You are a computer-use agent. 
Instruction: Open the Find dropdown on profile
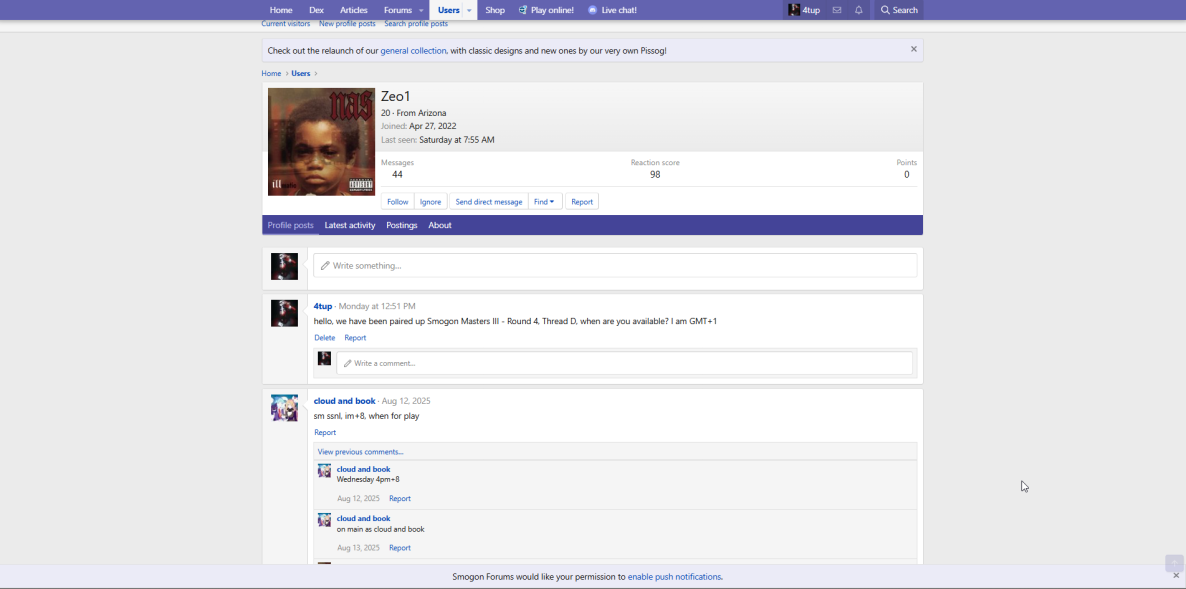[544, 202]
